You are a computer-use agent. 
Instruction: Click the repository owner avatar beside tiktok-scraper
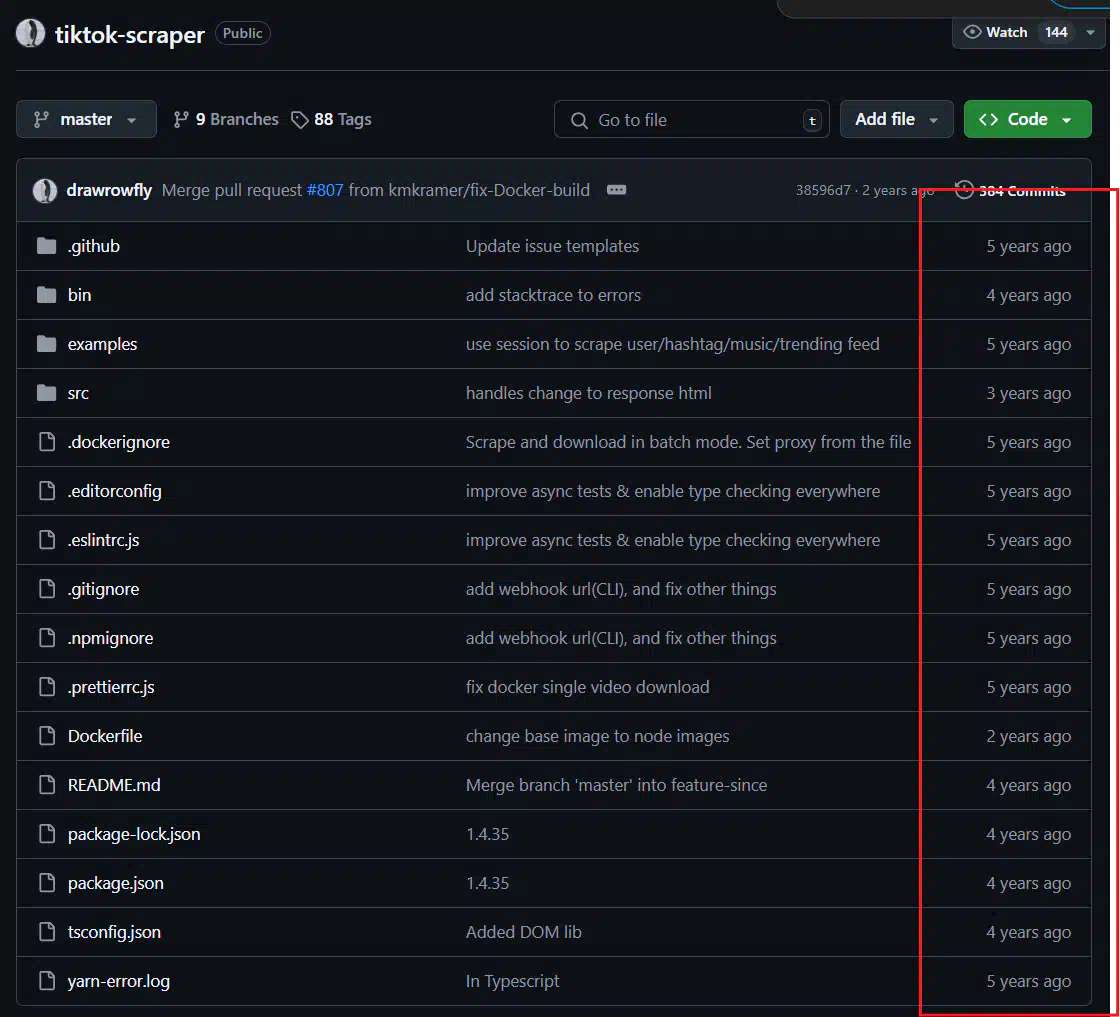tap(31, 34)
